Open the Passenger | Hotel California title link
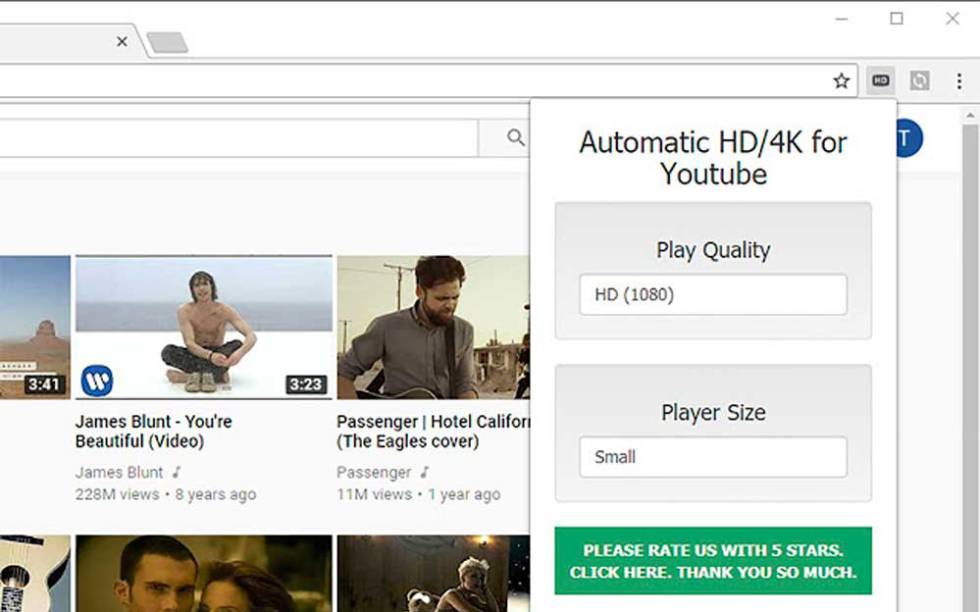 433,431
